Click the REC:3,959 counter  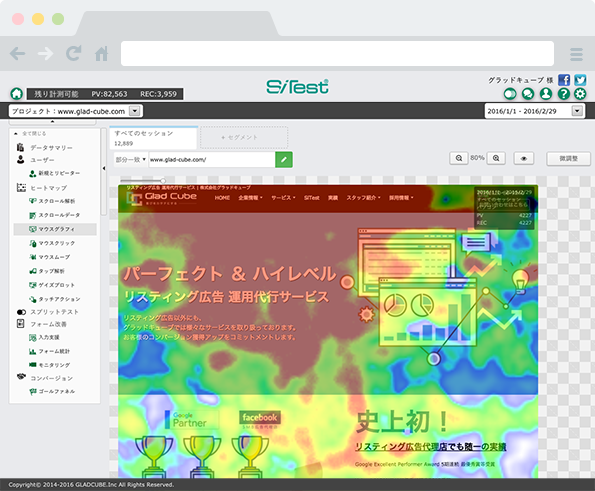(158, 94)
